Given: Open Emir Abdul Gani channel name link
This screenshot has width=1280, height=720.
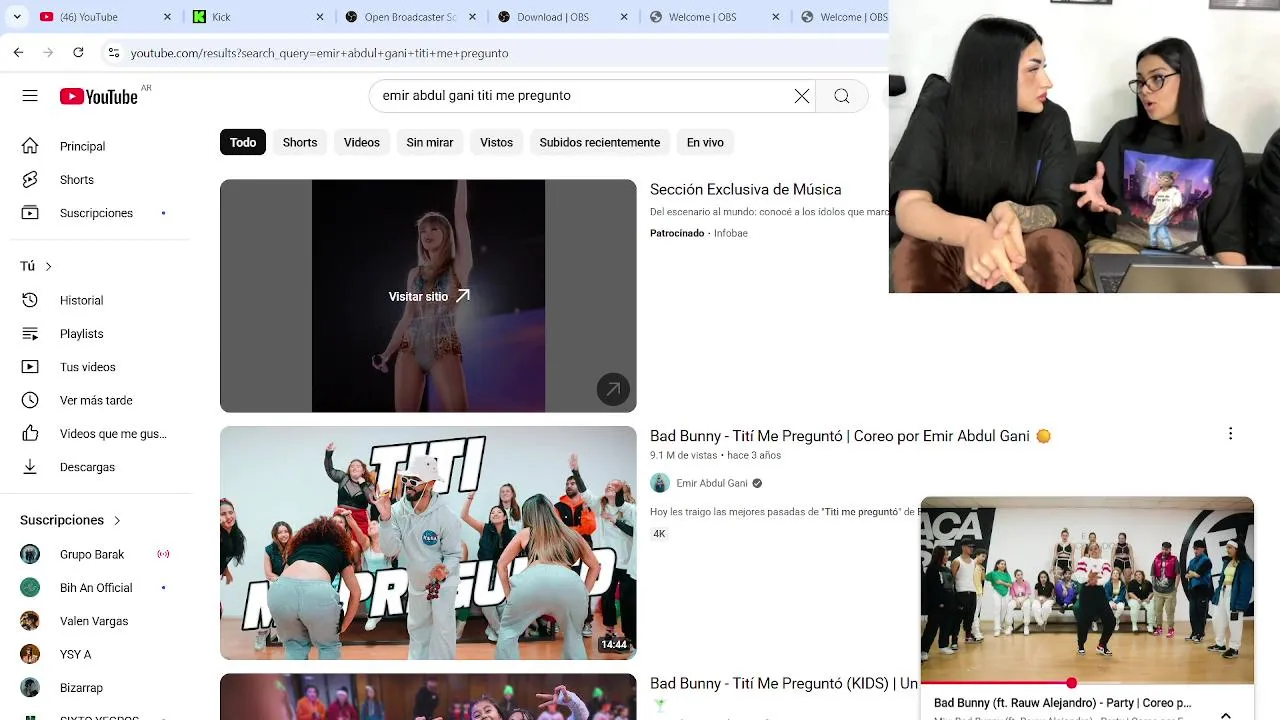Looking at the screenshot, I should (712, 483).
